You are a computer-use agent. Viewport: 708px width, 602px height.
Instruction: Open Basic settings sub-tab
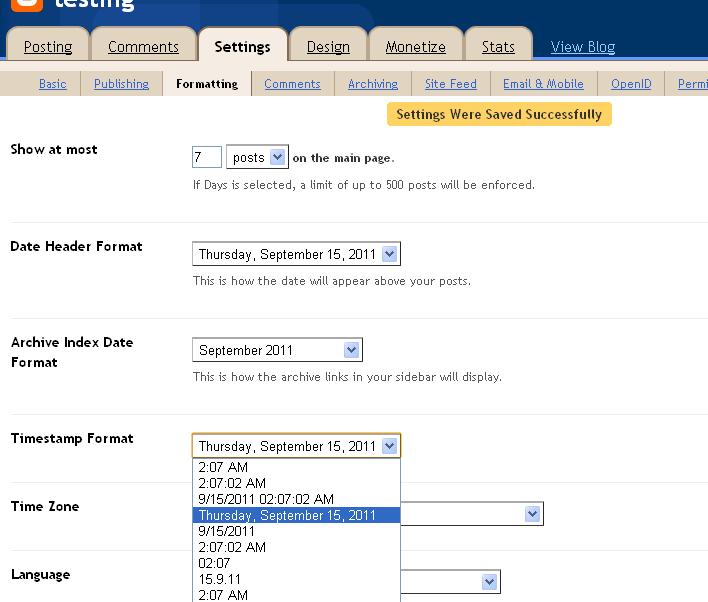coord(53,84)
